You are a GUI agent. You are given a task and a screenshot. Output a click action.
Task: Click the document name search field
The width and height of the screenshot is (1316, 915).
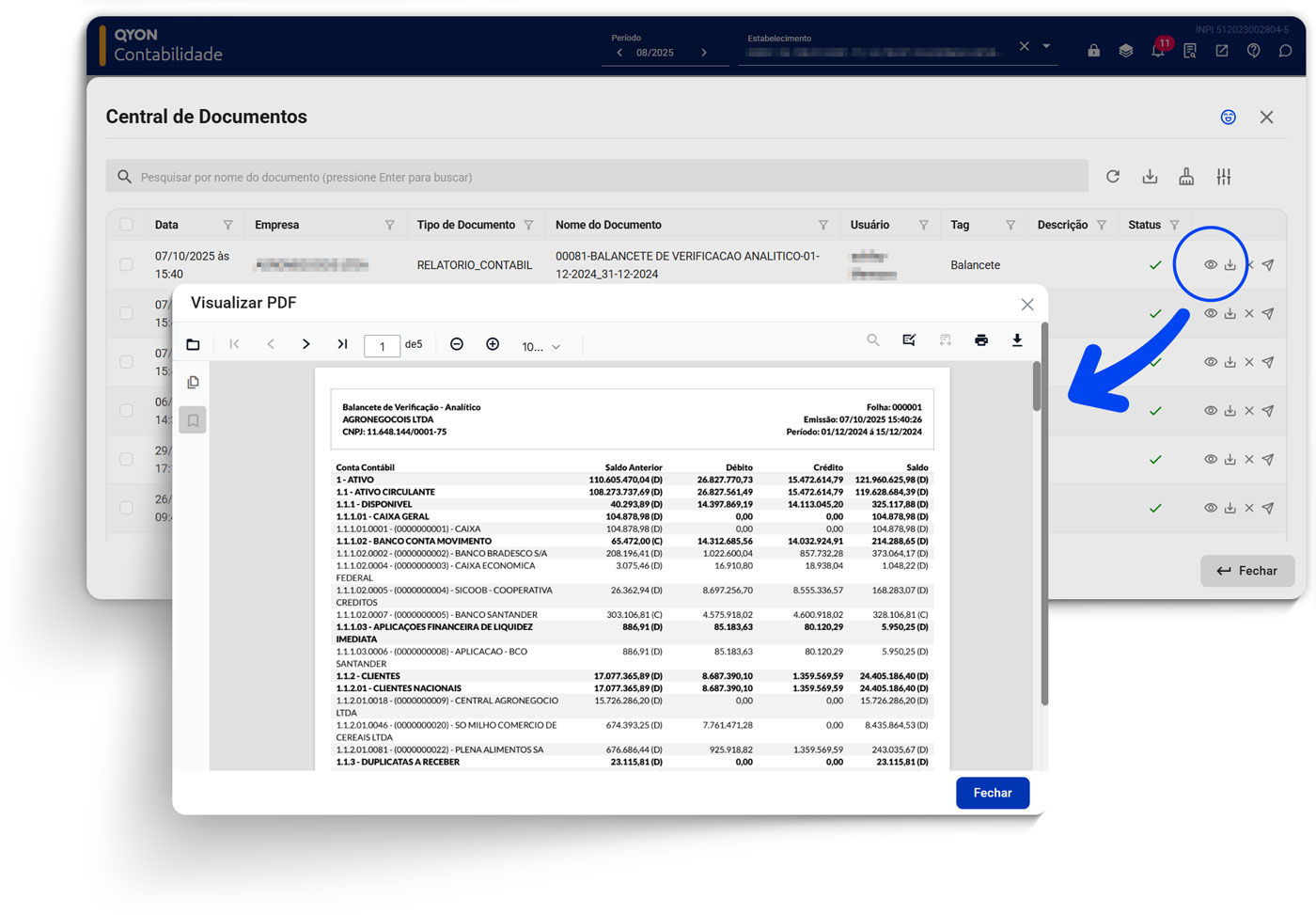pyautogui.click(x=602, y=177)
